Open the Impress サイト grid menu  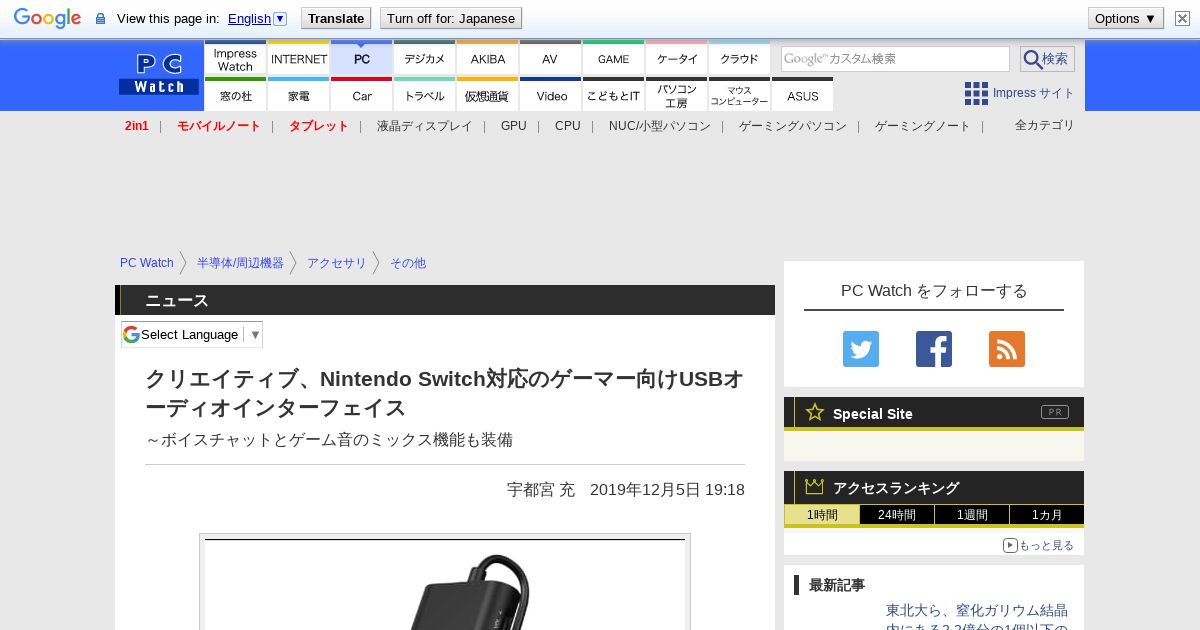(x=1019, y=93)
